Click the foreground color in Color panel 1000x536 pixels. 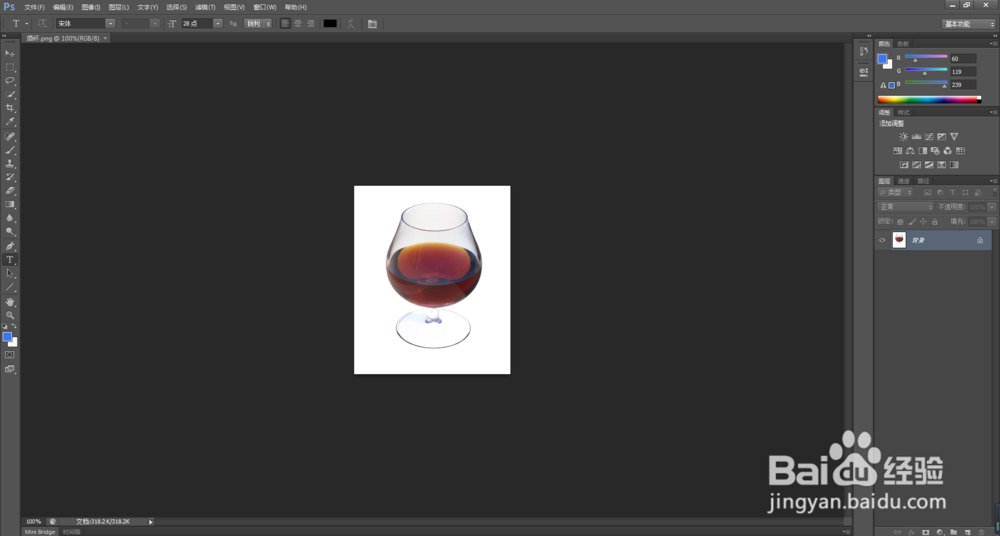pos(882,59)
